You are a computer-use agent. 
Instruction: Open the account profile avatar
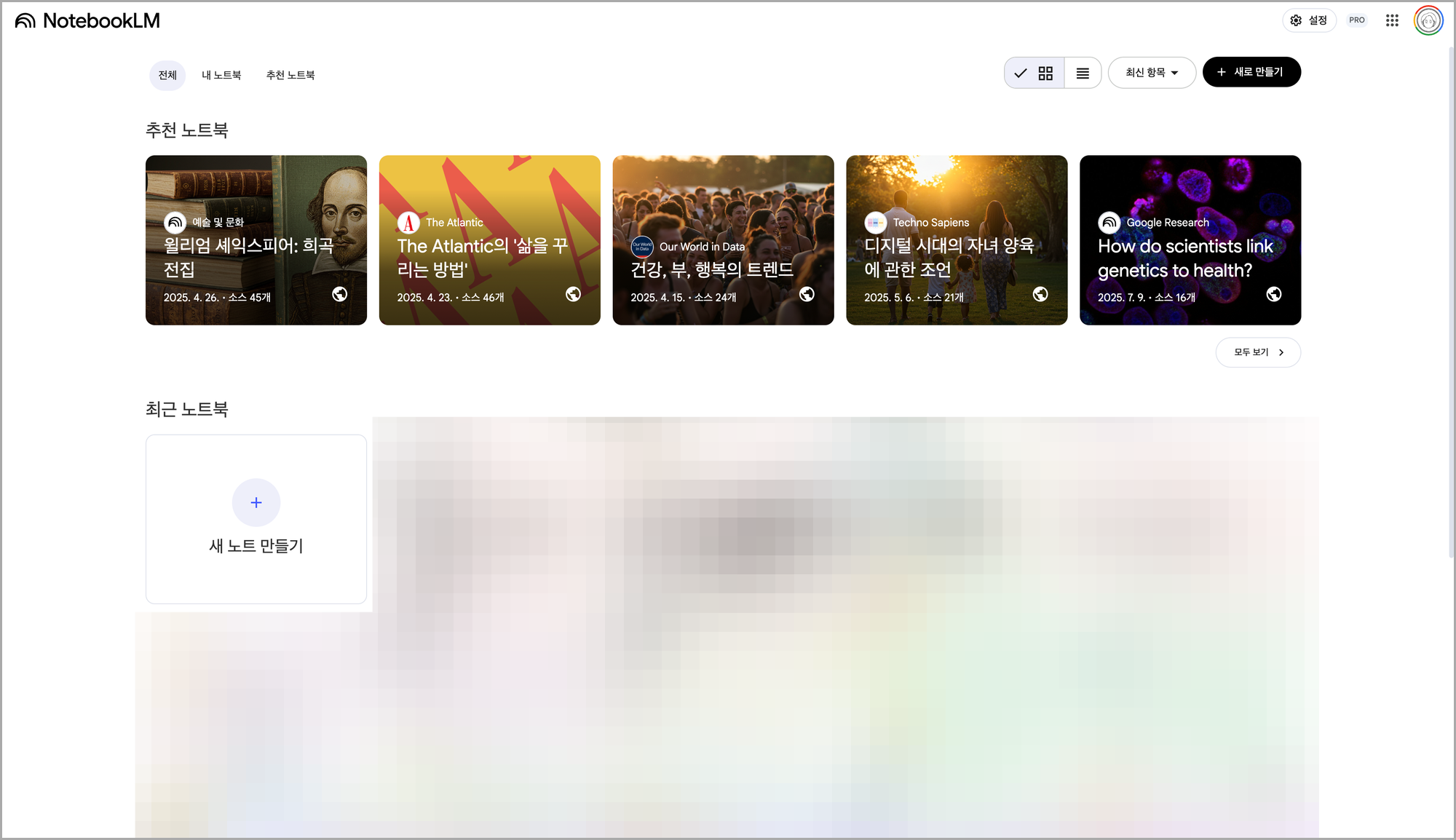pyautogui.click(x=1428, y=20)
